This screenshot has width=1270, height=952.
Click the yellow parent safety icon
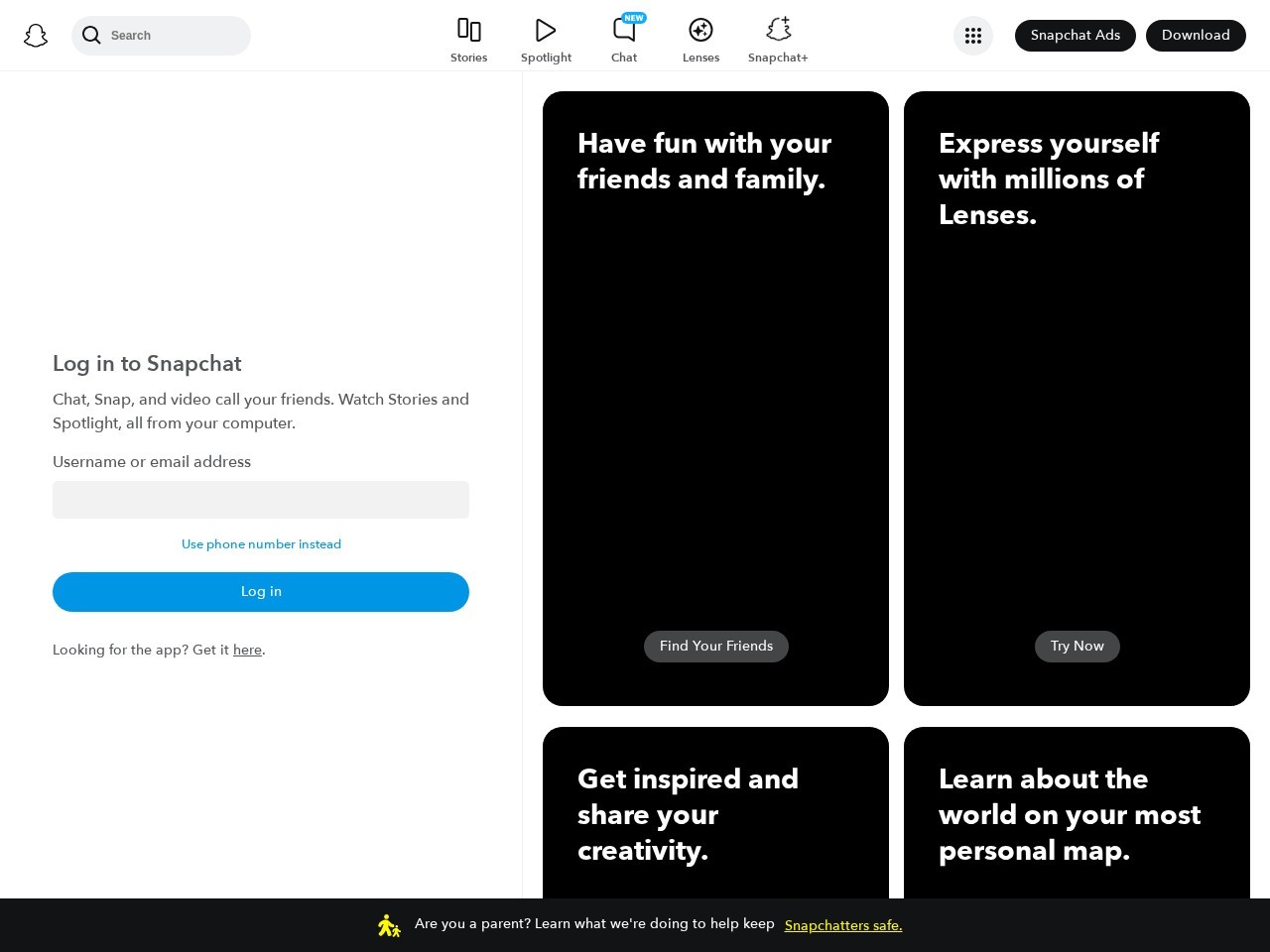click(389, 925)
